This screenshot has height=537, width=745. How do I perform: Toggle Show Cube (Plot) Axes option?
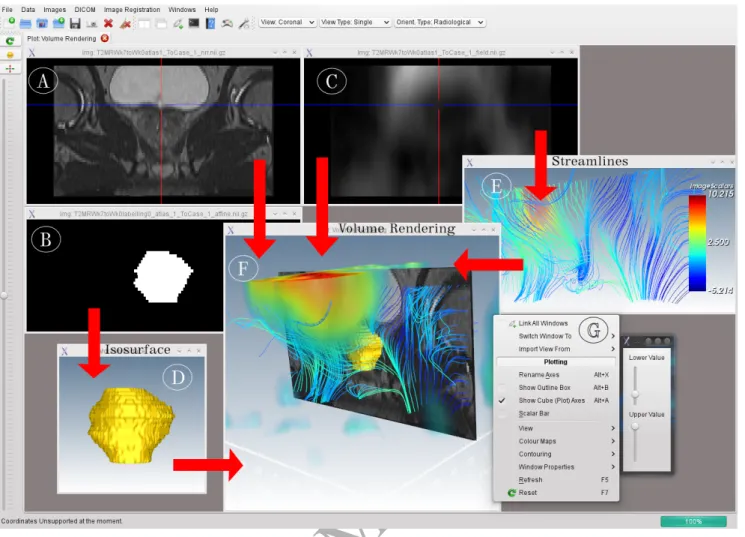[x=556, y=401]
